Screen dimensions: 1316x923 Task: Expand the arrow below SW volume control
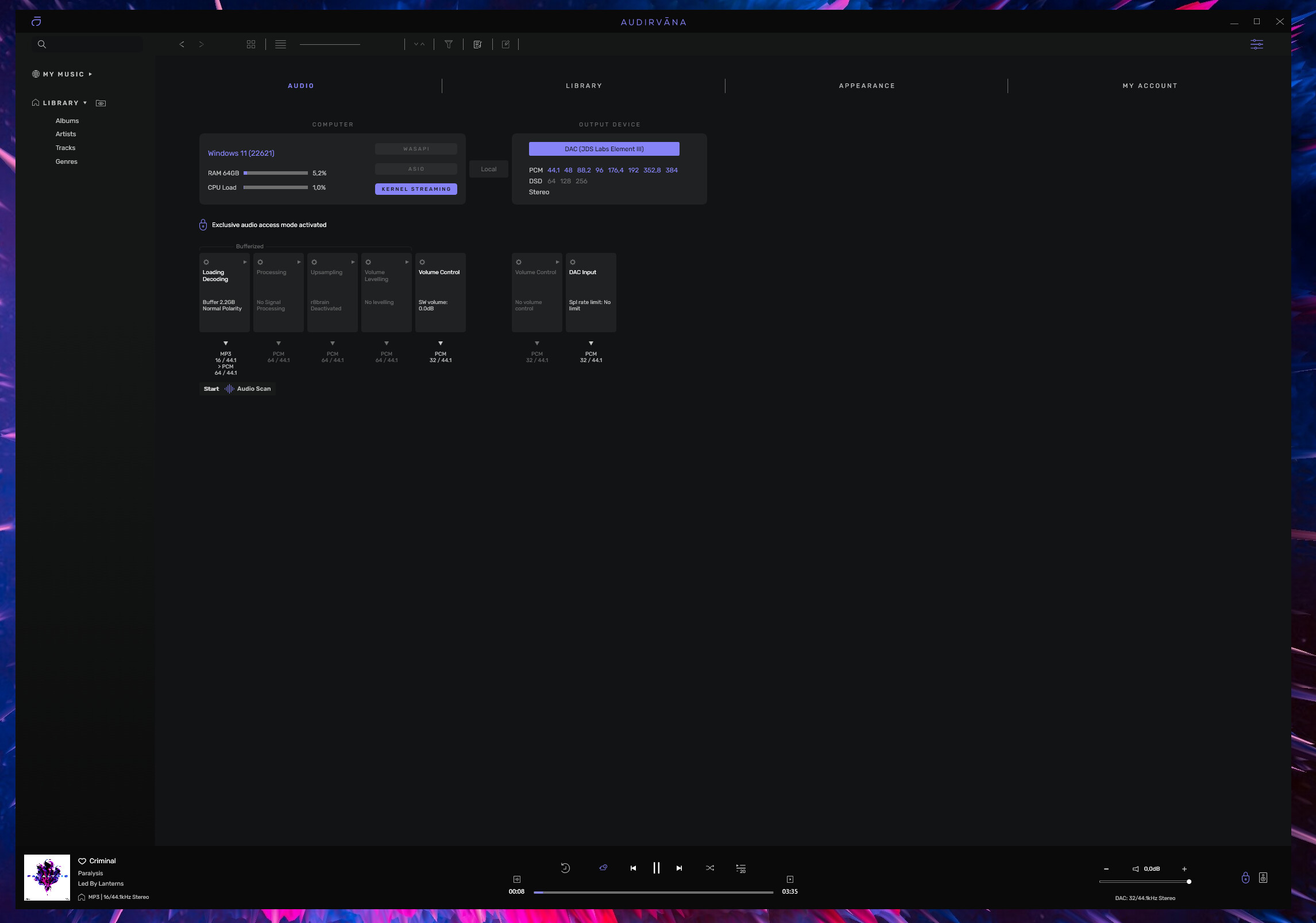tap(441, 343)
